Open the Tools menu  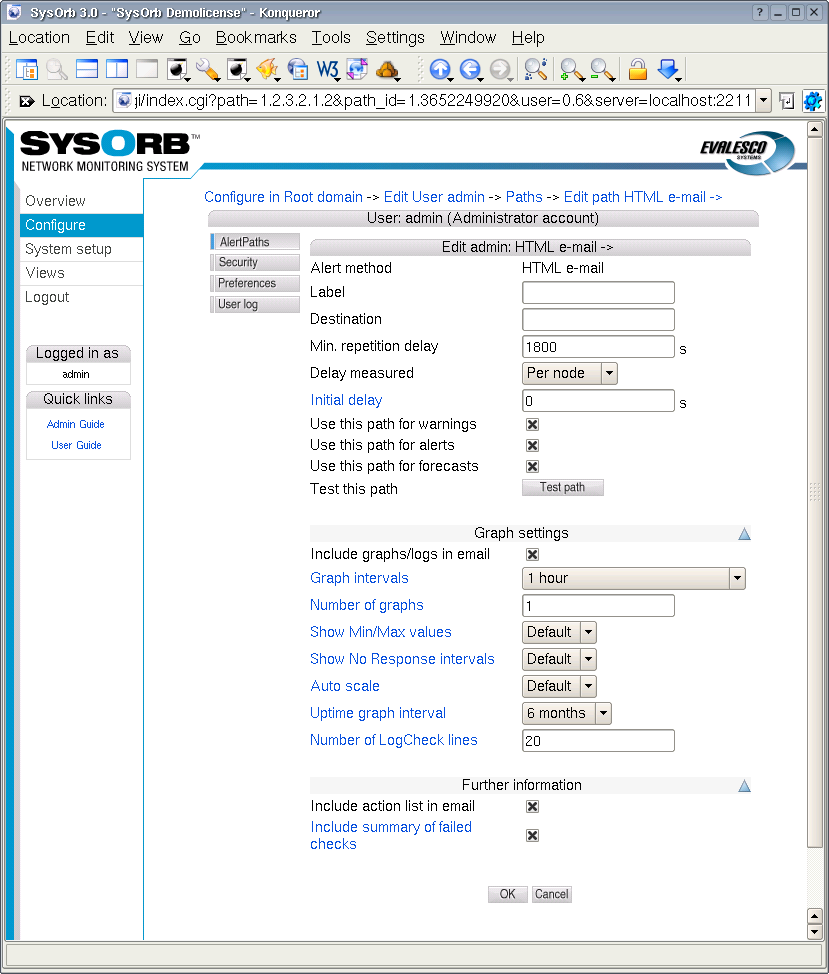pos(331,38)
